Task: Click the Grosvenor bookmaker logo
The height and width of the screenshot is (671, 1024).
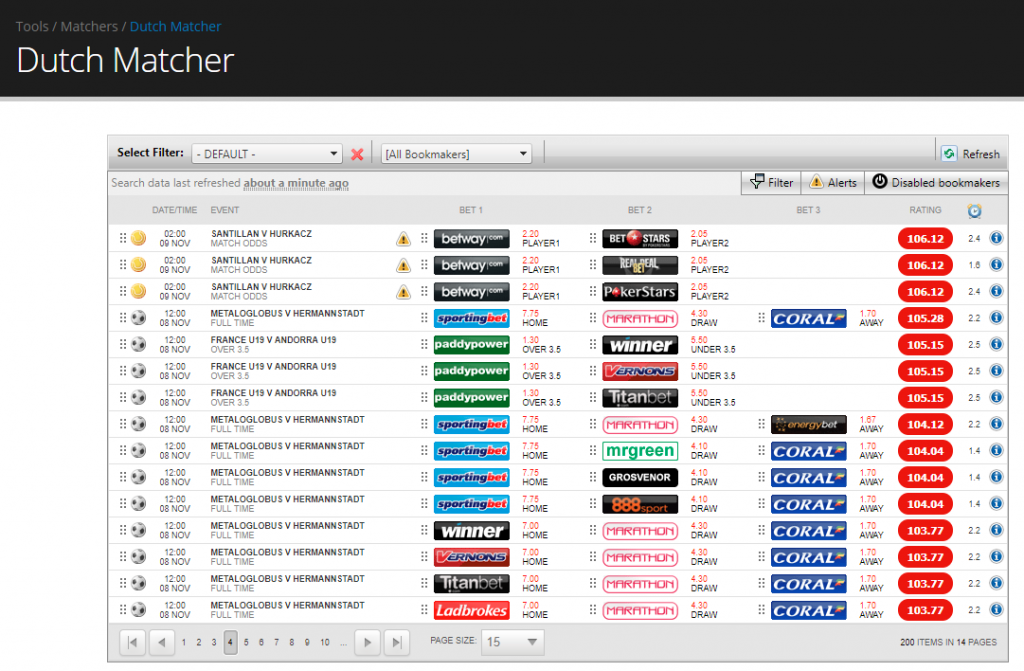Action: click(640, 478)
